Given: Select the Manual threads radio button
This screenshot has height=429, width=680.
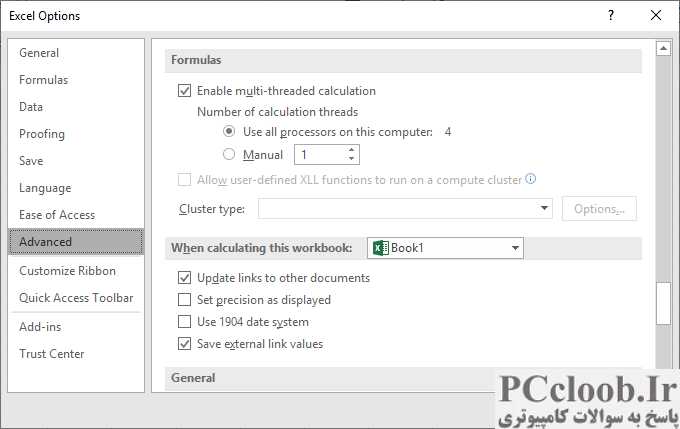Looking at the screenshot, I should click(x=229, y=154).
